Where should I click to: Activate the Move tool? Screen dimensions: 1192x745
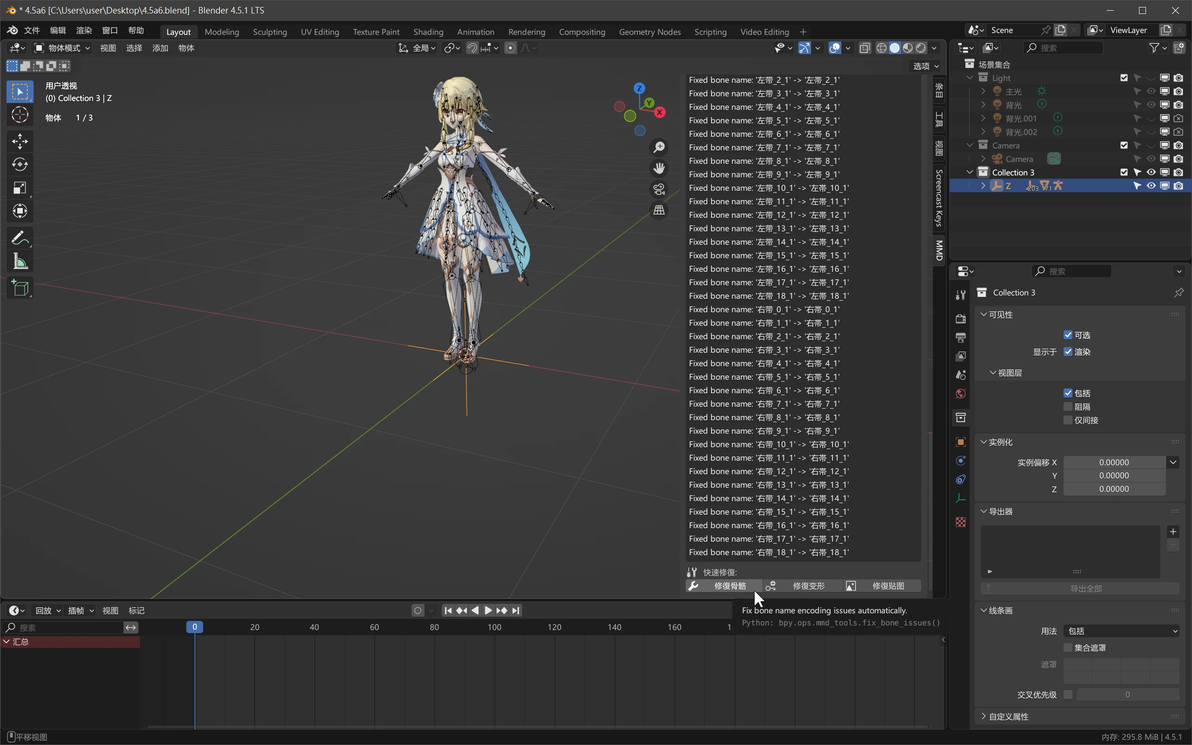coord(20,141)
